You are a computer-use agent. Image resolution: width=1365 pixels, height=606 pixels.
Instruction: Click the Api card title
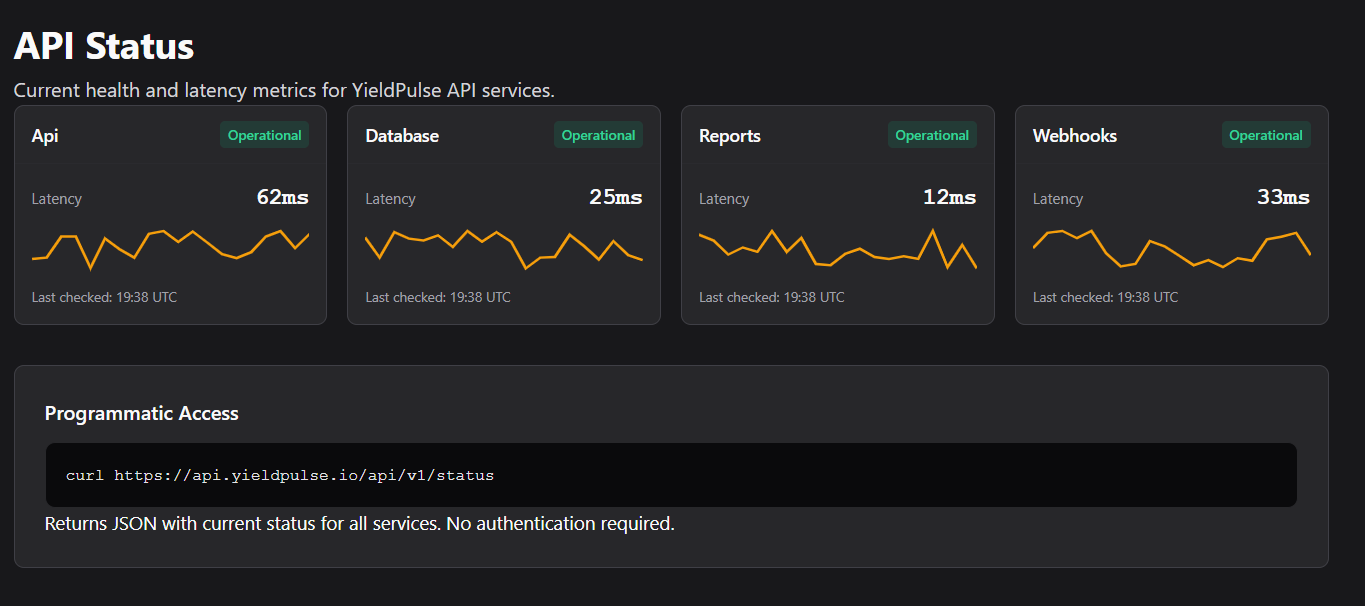[45, 136]
